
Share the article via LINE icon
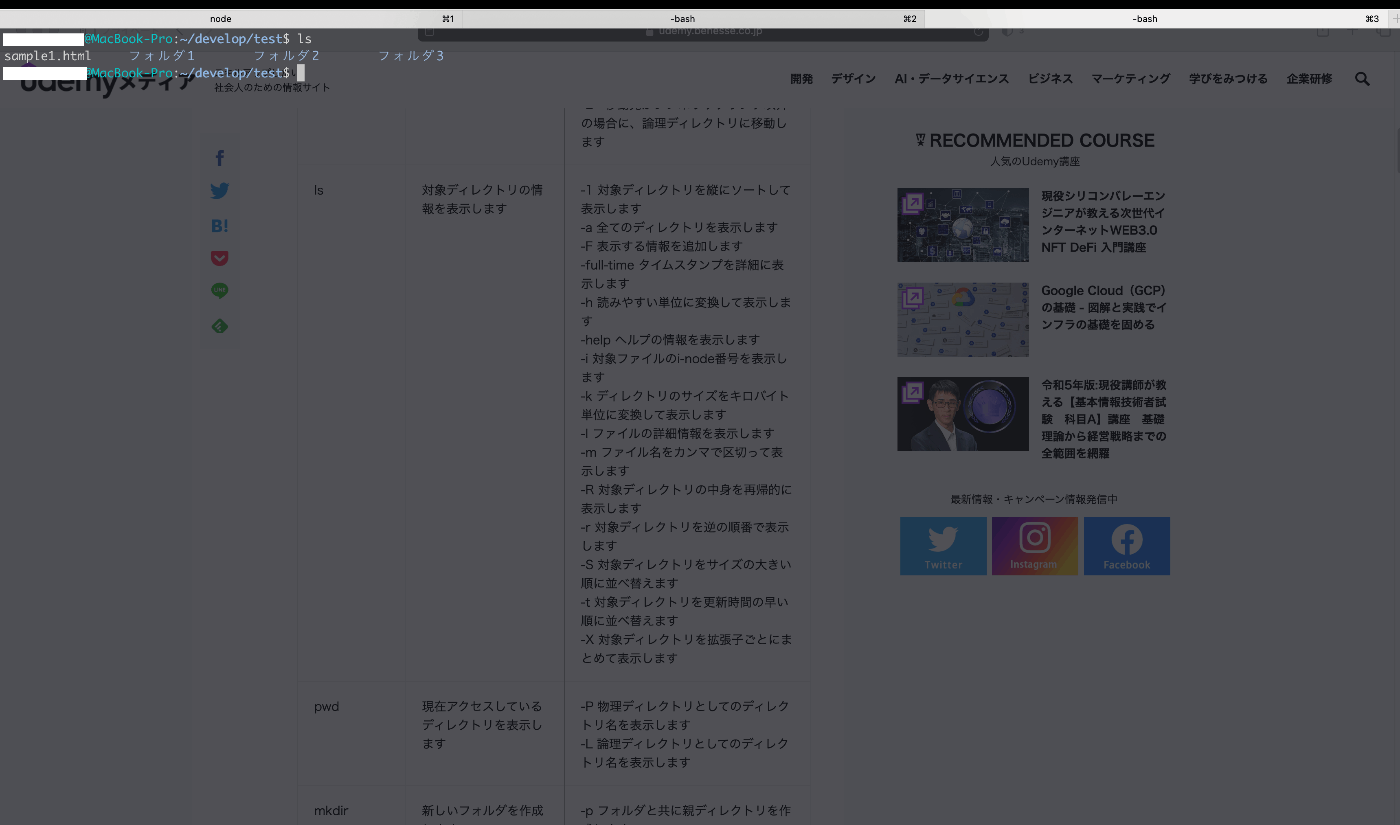(220, 291)
